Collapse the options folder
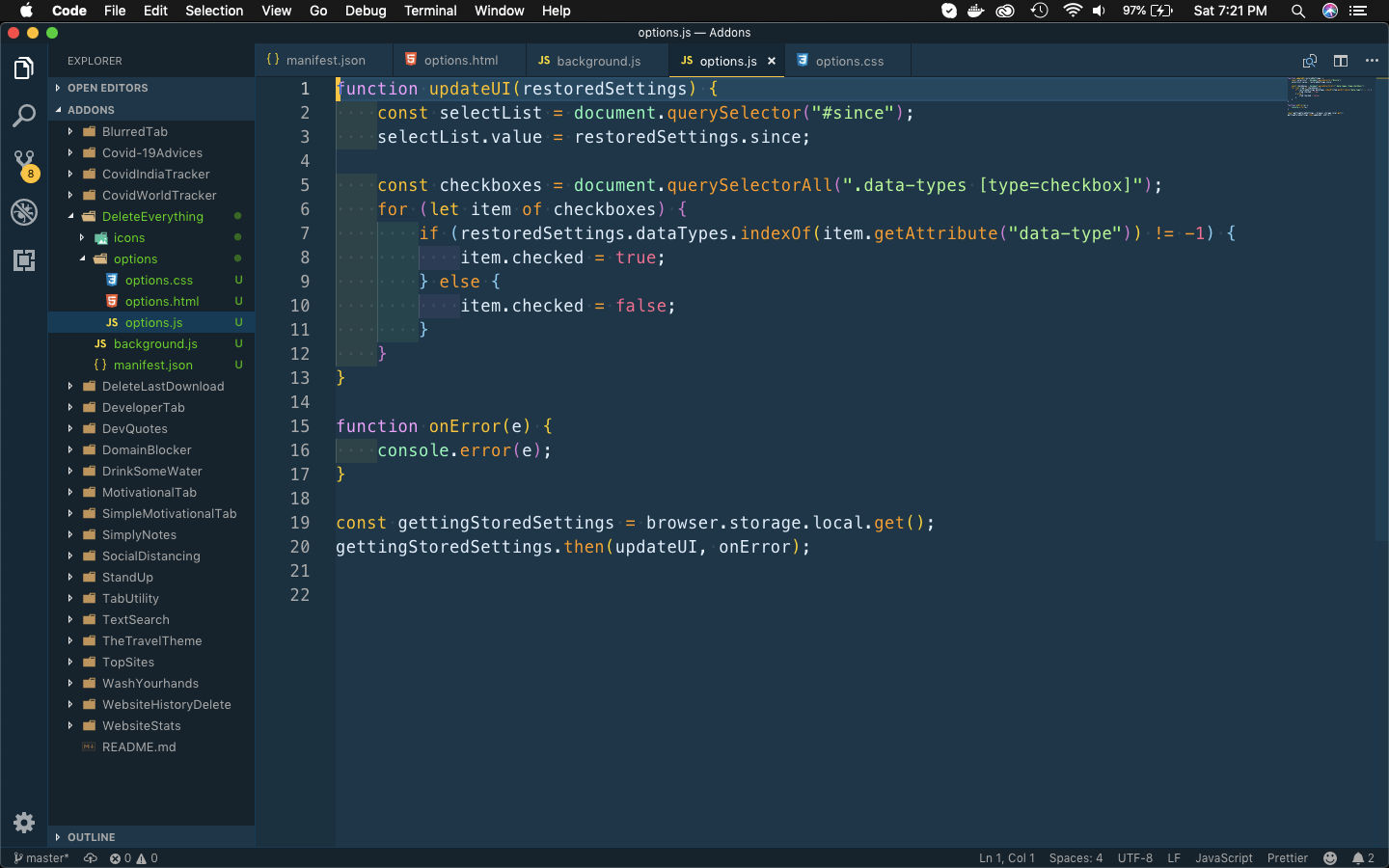This screenshot has height=868, width=1389. 151,258
